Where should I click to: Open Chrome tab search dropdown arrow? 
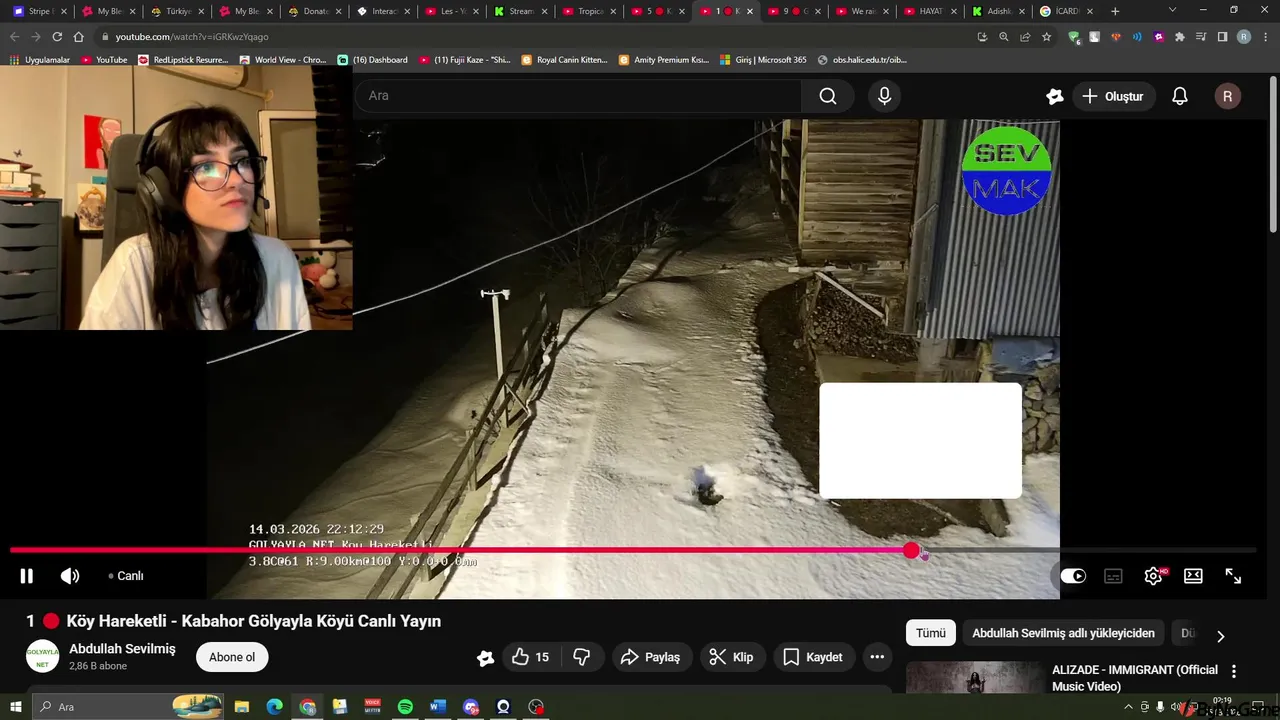(x=1173, y=10)
